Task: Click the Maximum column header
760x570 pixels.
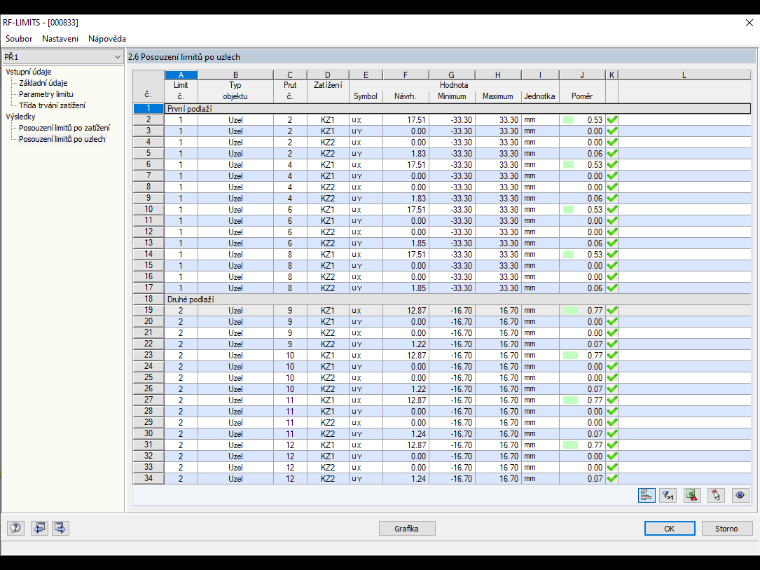Action: [498, 96]
